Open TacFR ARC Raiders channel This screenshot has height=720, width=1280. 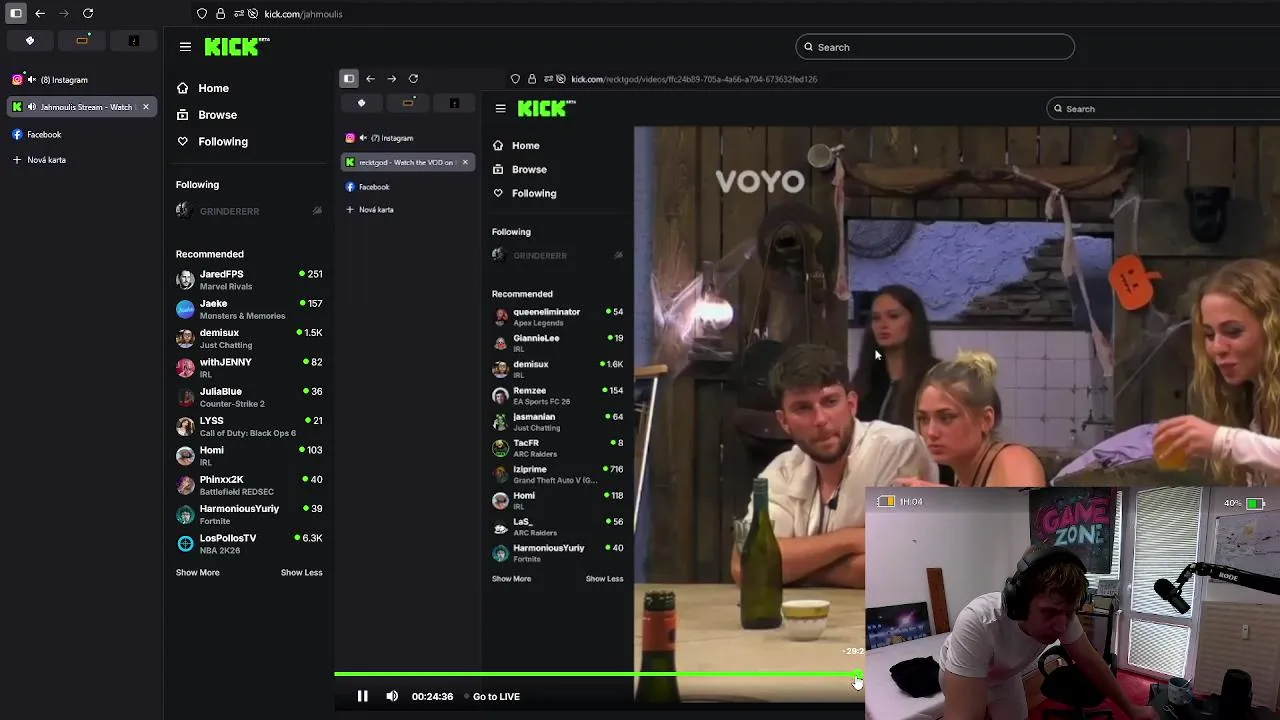click(x=558, y=448)
